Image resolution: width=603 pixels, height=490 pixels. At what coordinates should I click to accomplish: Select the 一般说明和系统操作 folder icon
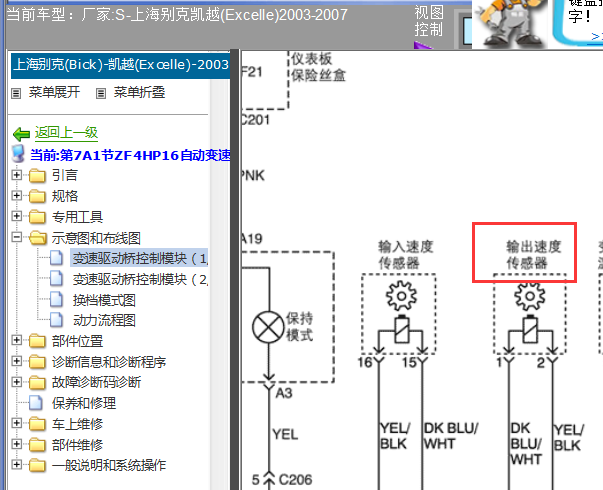click(x=37, y=465)
